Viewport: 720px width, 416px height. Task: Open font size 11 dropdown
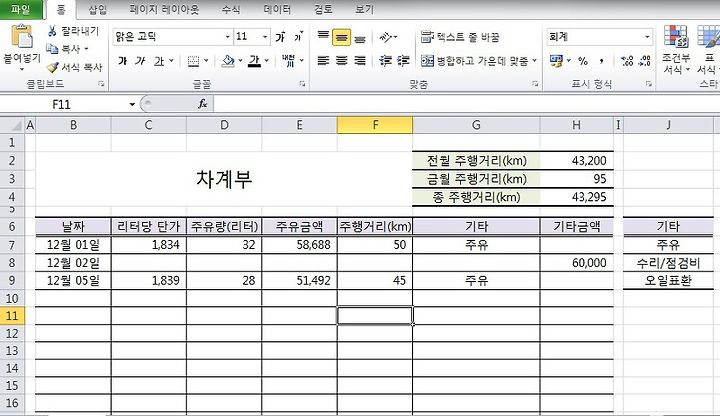tap(265, 37)
